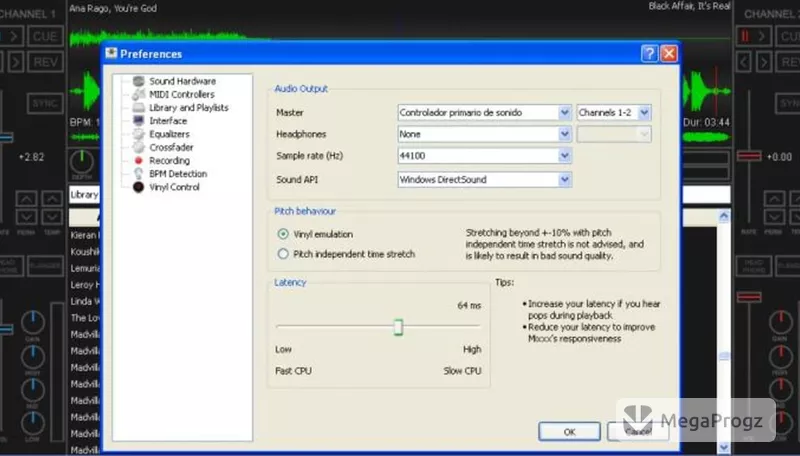Viewport: 800px width, 456px height.
Task: Click the Dur: 03:44 duration text
Action: (707, 122)
